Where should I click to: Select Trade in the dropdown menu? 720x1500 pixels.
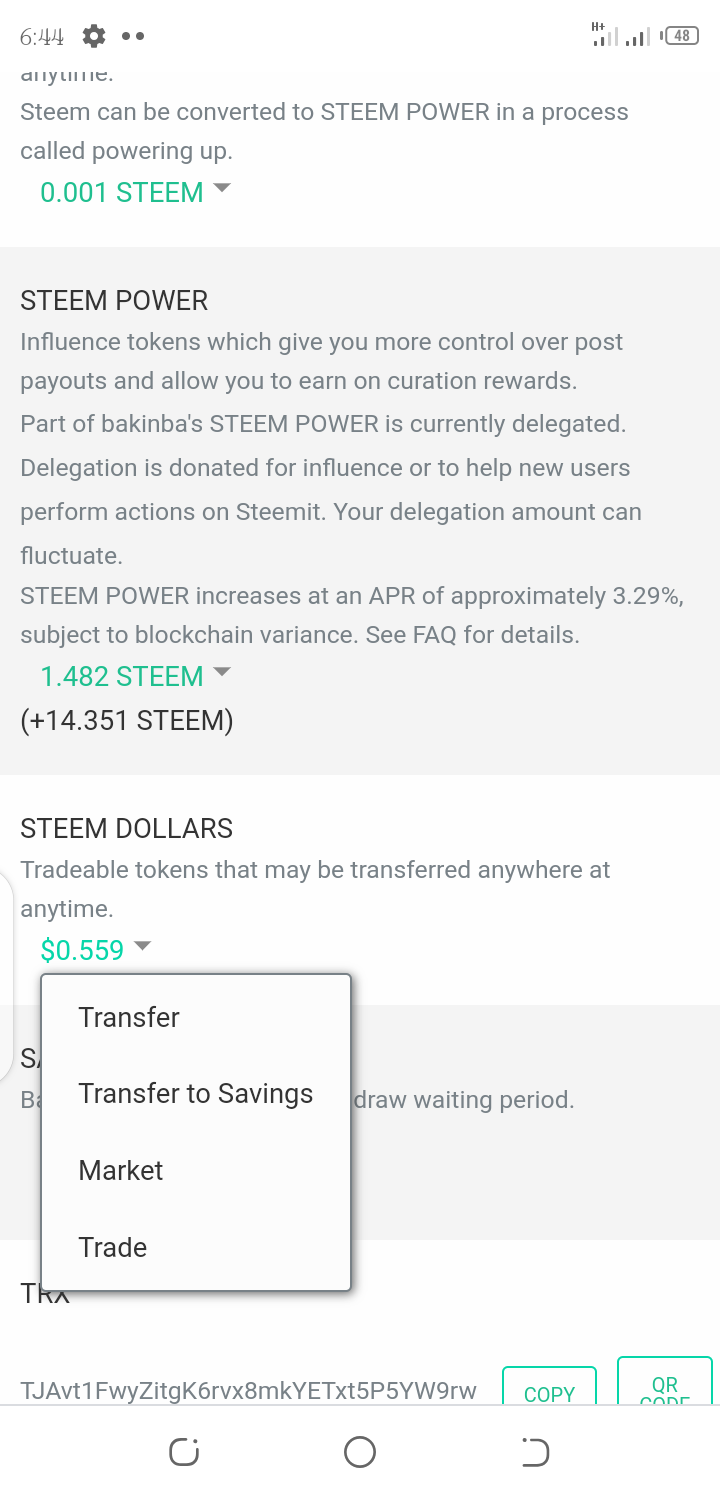113,1247
